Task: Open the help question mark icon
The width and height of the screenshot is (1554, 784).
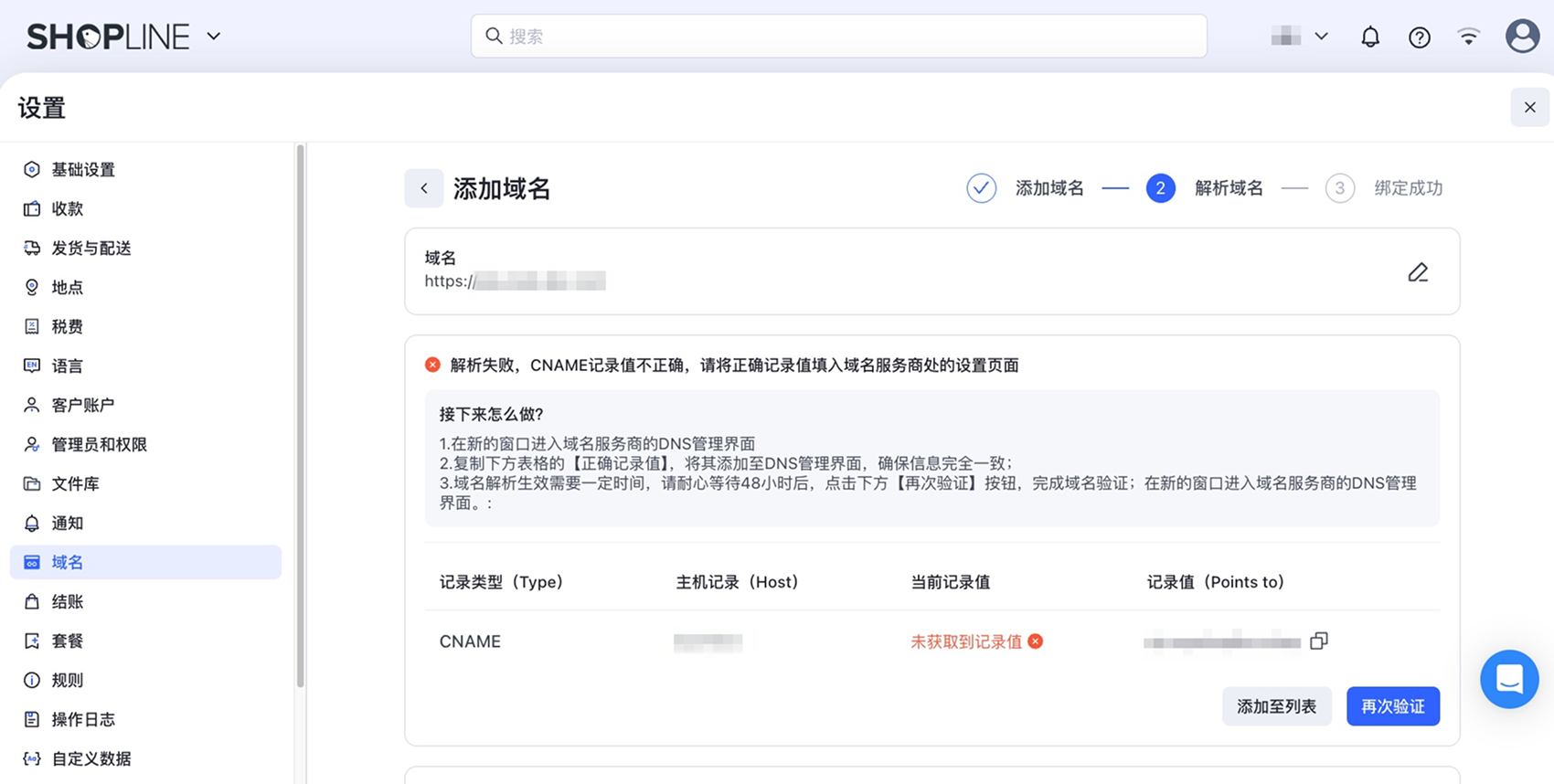Action: pyautogui.click(x=1420, y=37)
